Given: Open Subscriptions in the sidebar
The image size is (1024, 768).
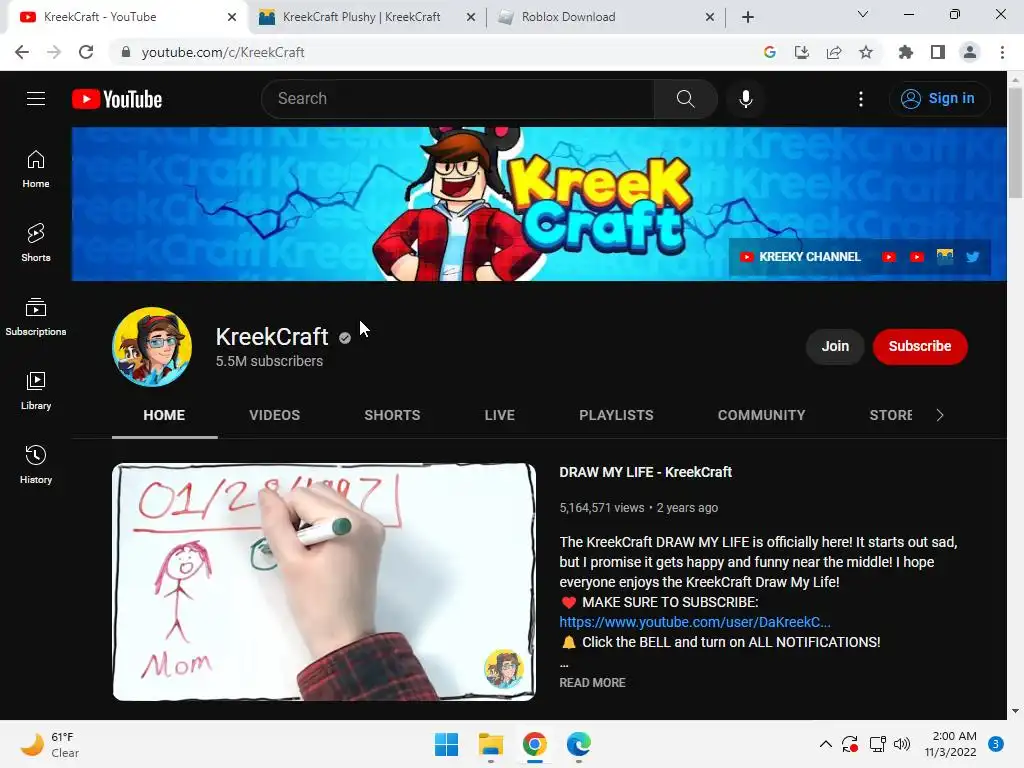Looking at the screenshot, I should [36, 317].
